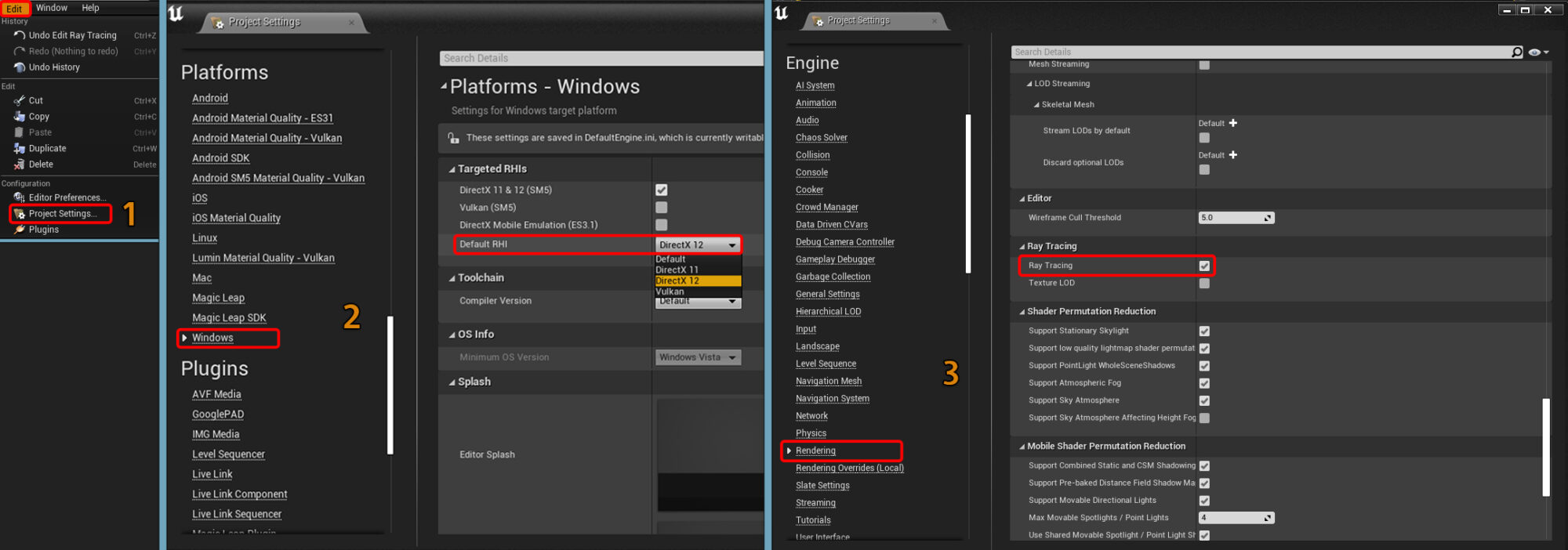This screenshot has height=550, width=1568.
Task: Click the Cut scissors icon
Action: click(20, 100)
